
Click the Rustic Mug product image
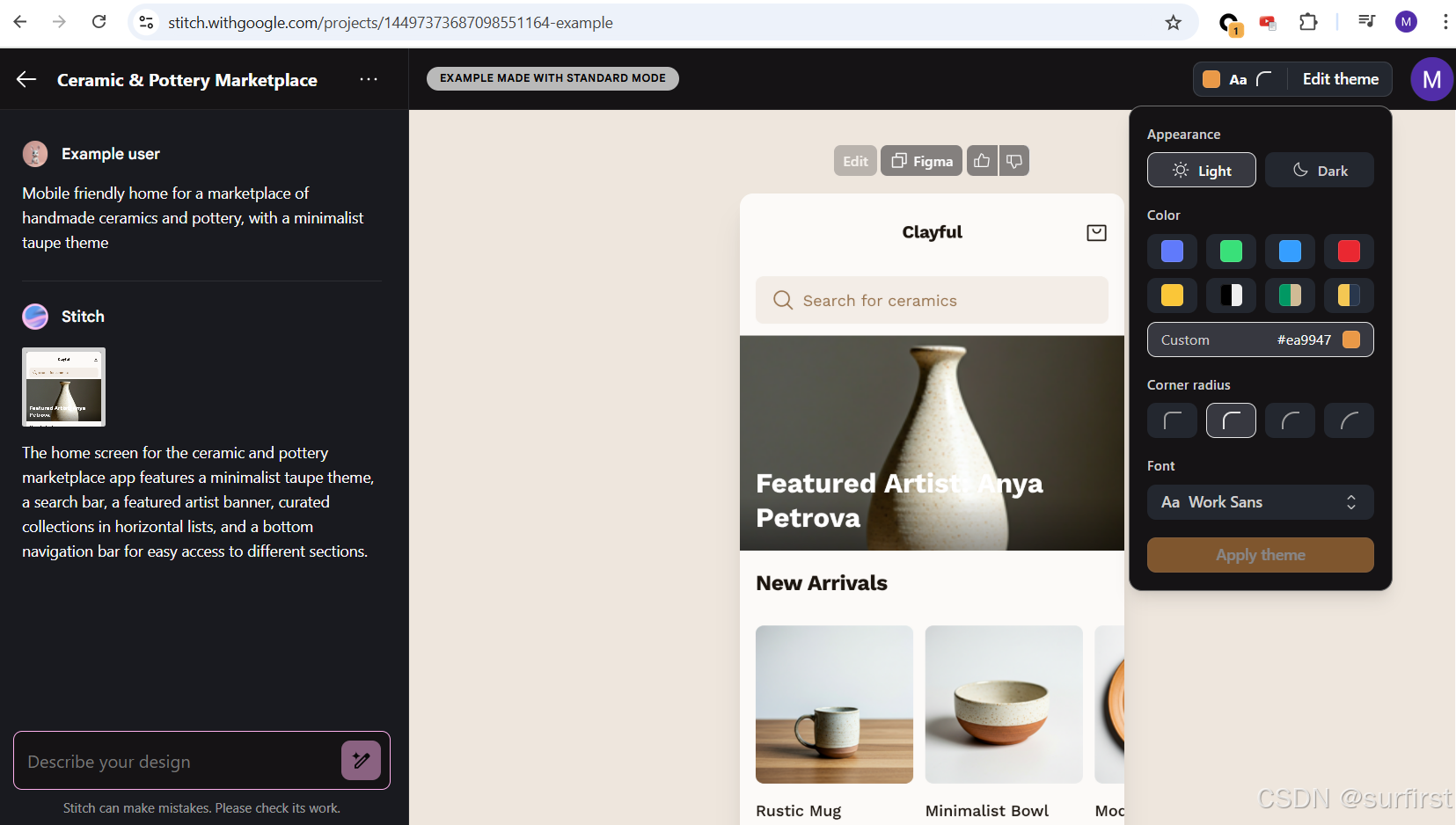[x=834, y=705]
